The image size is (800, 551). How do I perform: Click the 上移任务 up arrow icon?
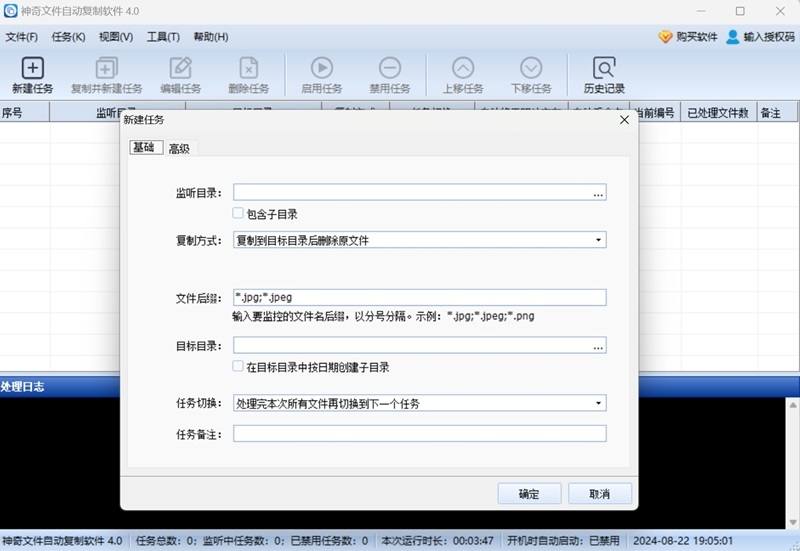pos(462,68)
